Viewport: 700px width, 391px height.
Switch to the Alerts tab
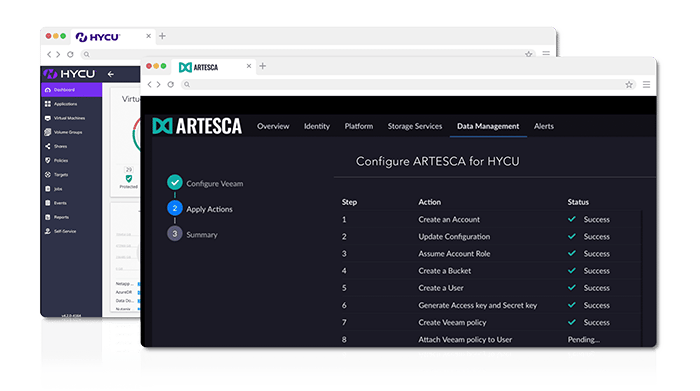[x=543, y=126]
